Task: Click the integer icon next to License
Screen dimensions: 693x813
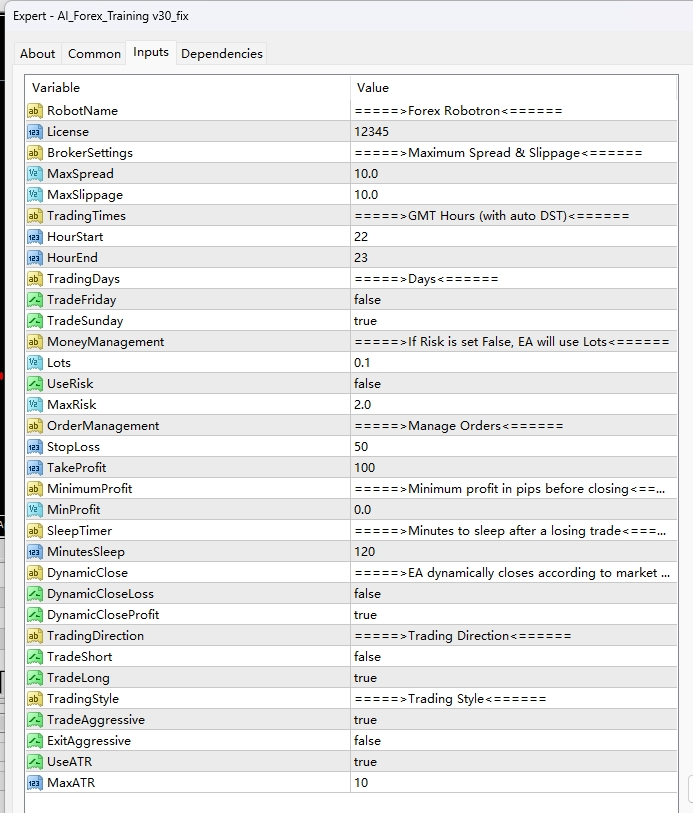Action: [x=35, y=132]
